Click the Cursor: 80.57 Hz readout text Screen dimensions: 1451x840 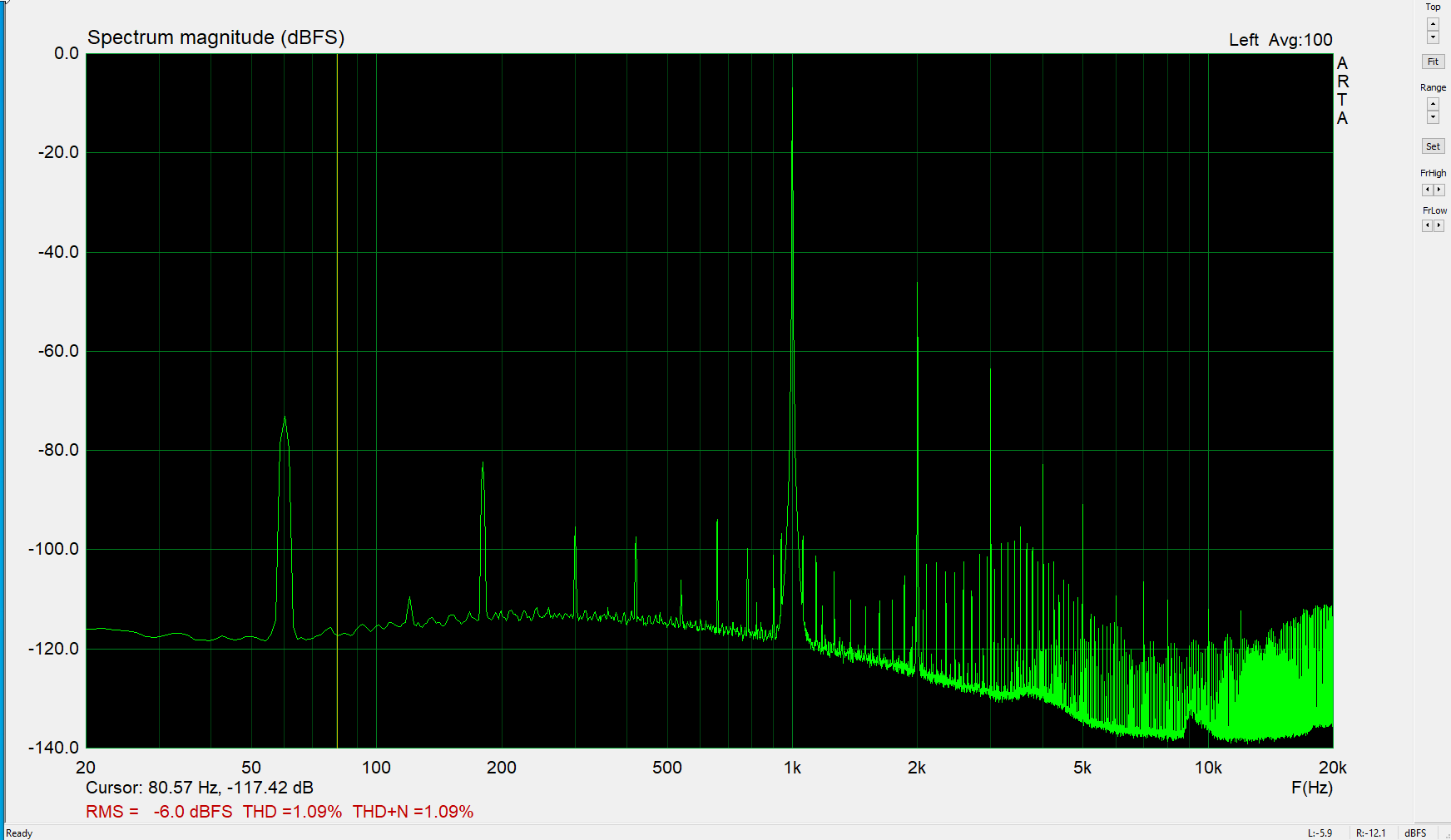200,788
